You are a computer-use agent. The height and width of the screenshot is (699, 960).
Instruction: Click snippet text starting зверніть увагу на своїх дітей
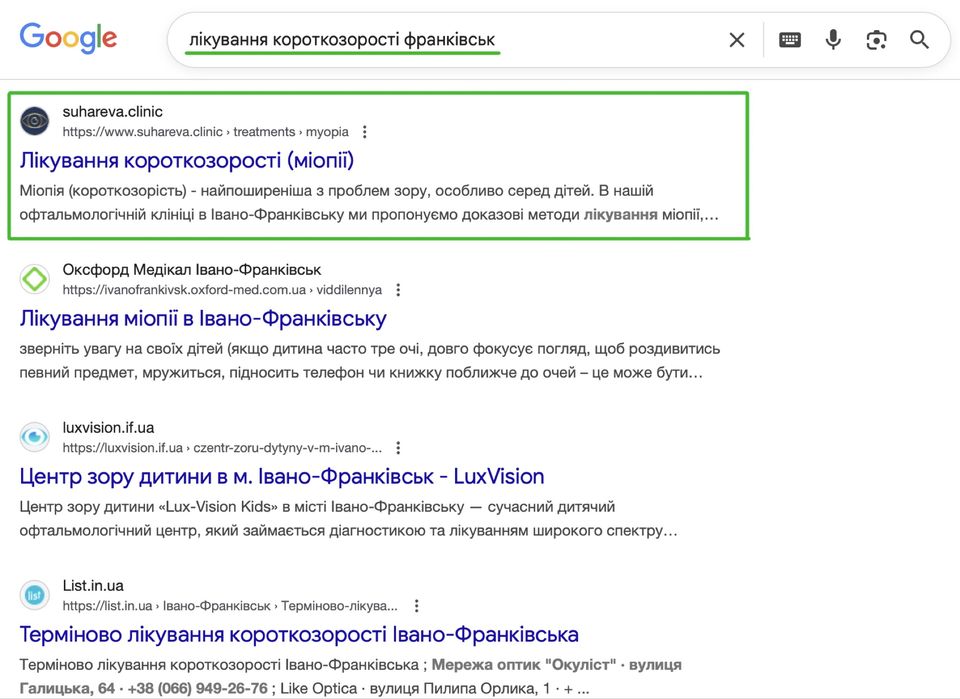pos(369,361)
